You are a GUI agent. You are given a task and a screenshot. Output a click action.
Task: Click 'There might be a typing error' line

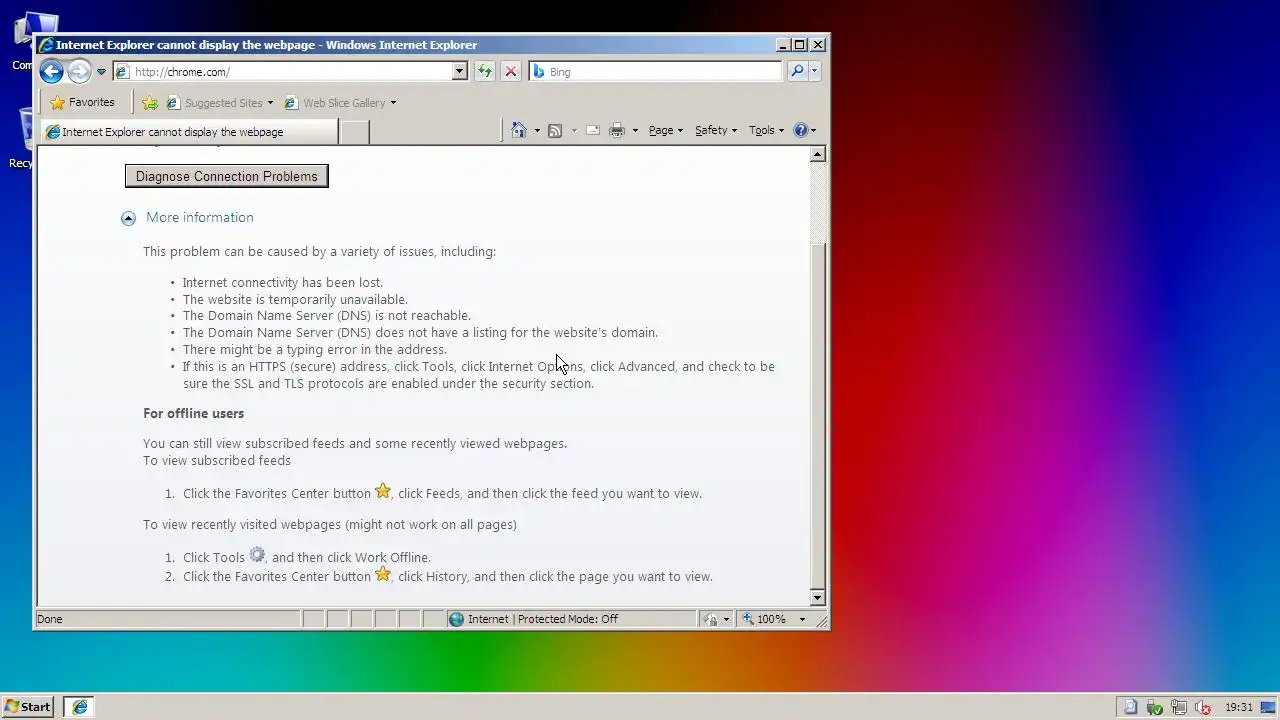[314, 349]
